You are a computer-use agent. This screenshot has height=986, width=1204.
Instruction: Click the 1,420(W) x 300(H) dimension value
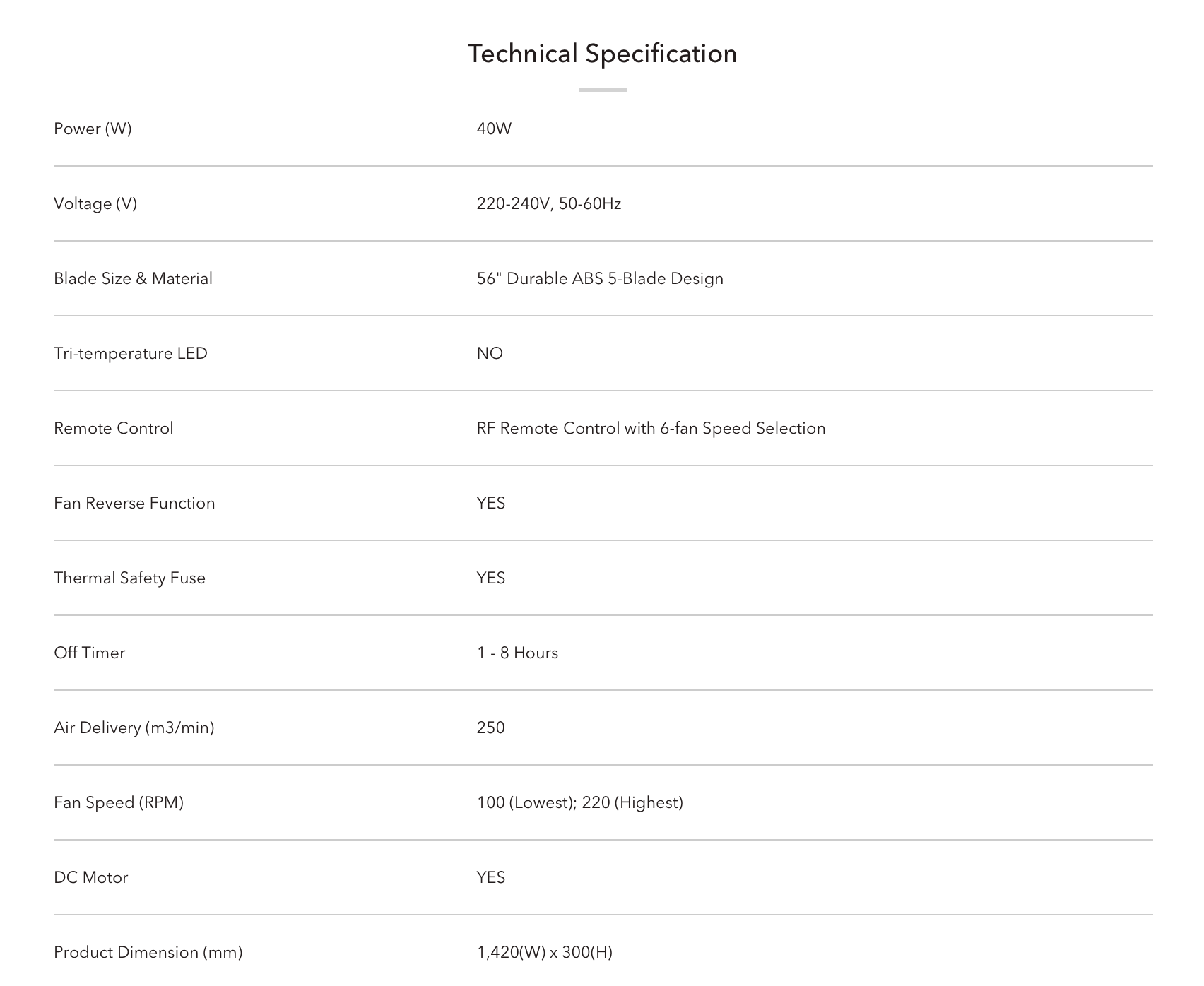(545, 952)
